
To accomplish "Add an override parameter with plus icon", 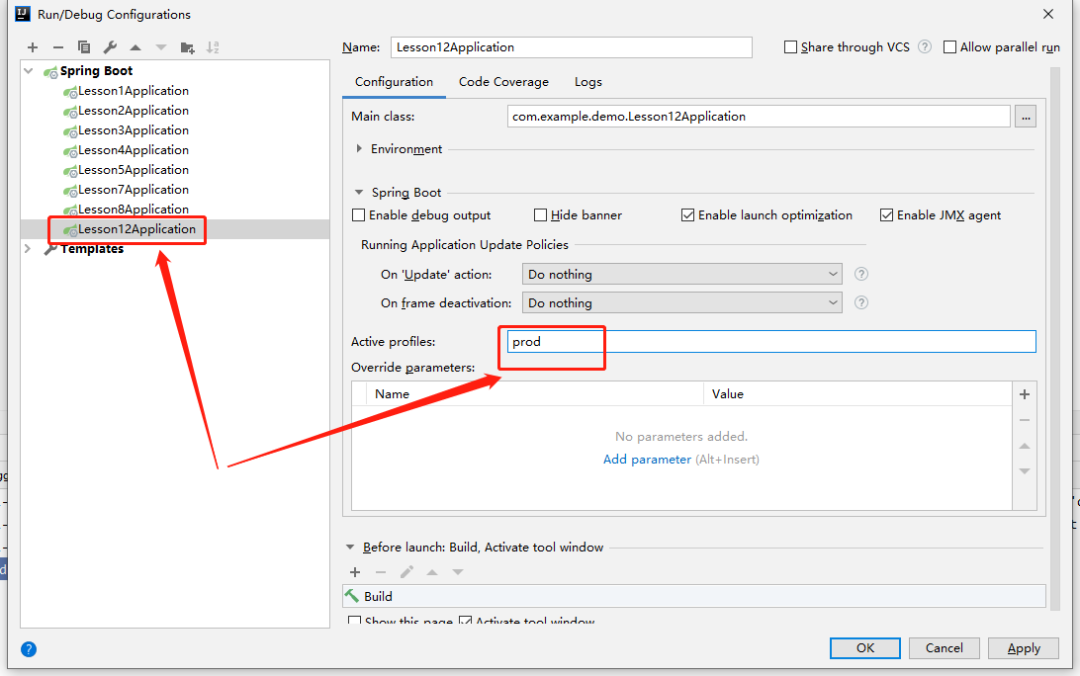I will tap(1025, 394).
